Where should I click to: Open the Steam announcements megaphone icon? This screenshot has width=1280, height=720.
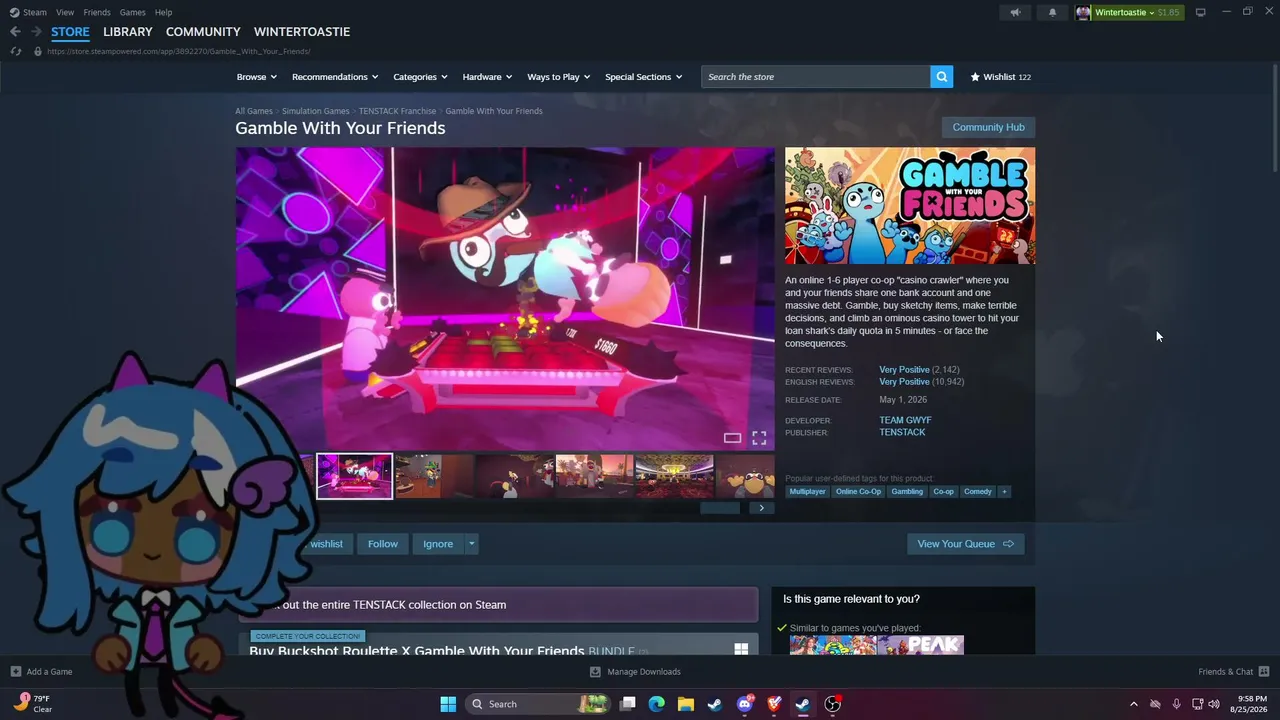1015,13
